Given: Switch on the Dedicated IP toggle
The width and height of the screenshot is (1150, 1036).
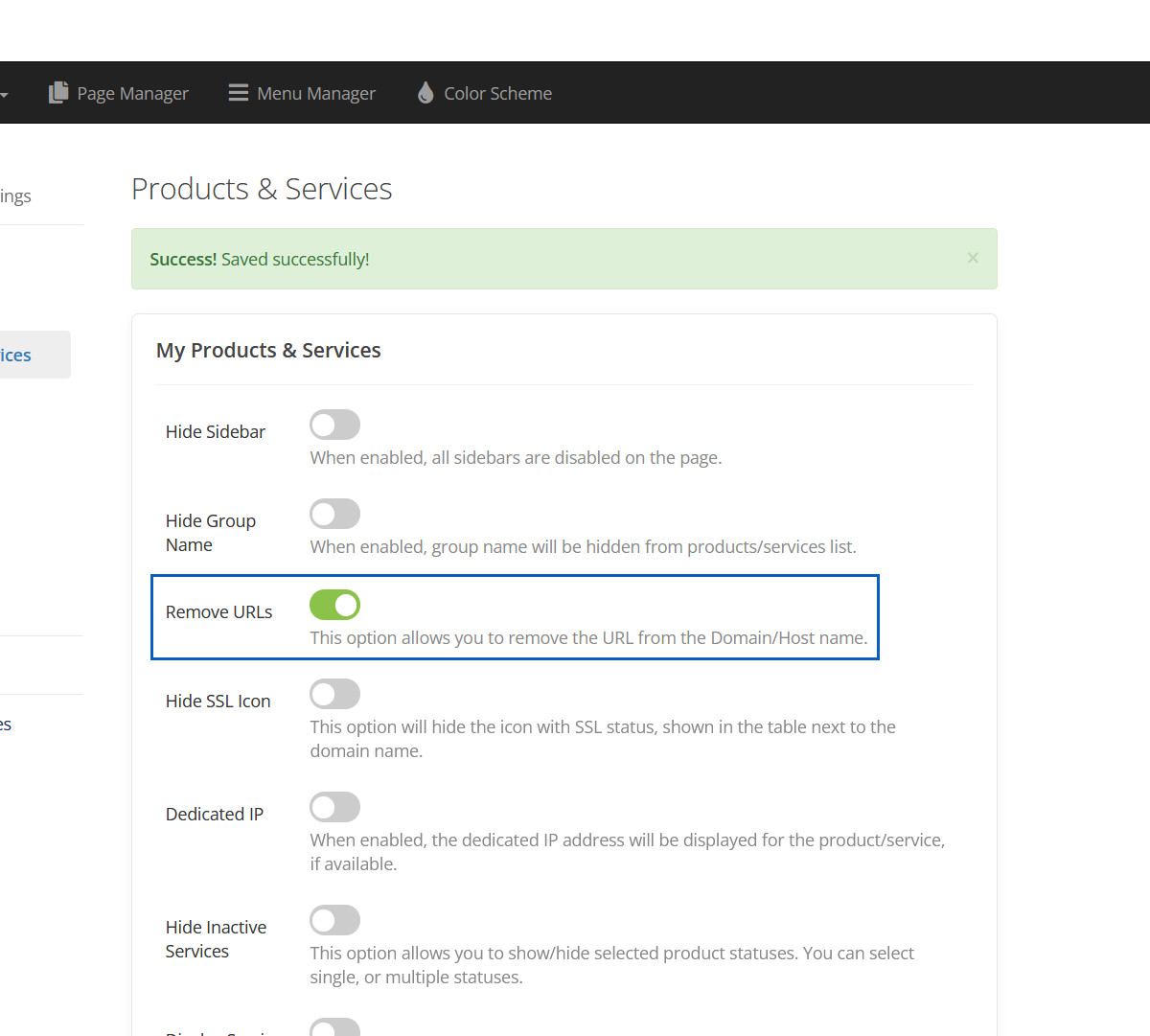Looking at the screenshot, I should tap(334, 807).
